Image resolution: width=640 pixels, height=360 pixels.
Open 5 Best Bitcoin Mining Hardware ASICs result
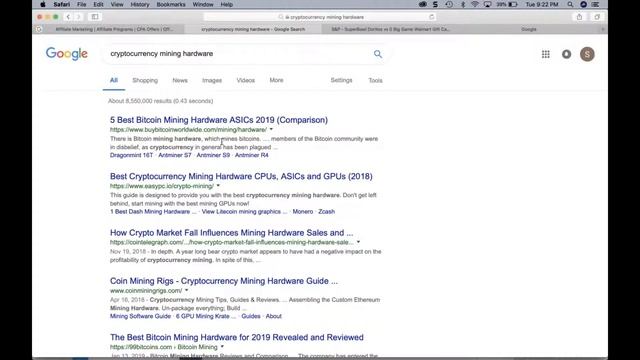tap(219, 120)
